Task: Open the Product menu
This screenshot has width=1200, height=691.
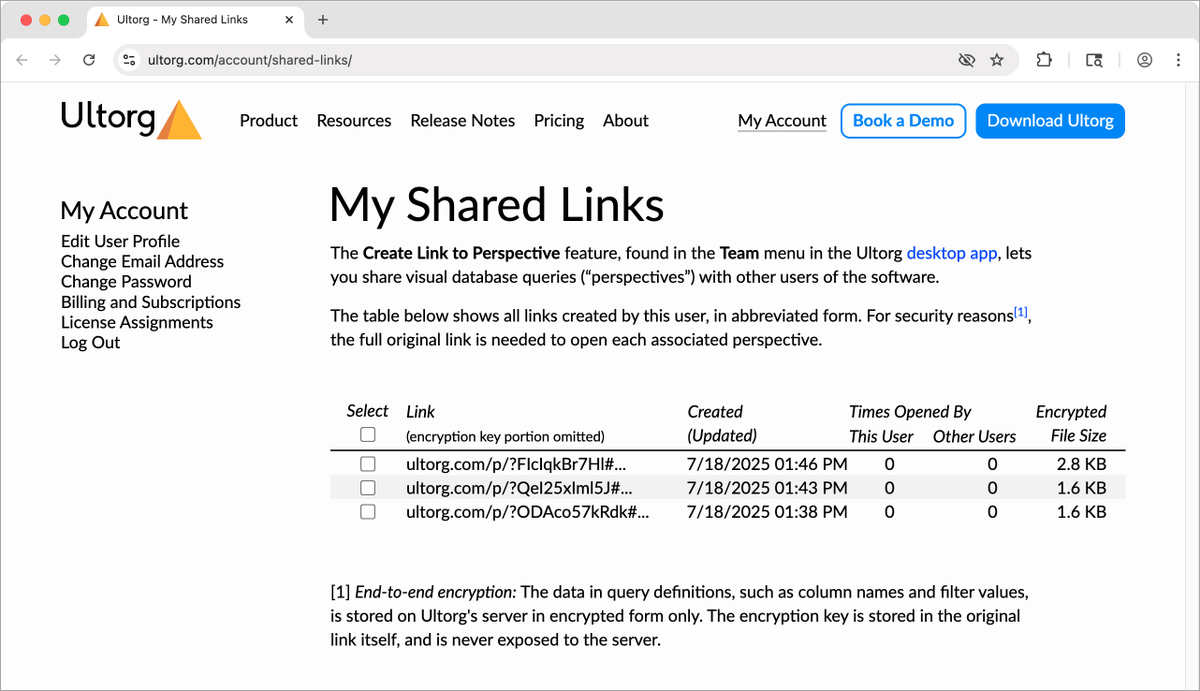Action: click(269, 121)
